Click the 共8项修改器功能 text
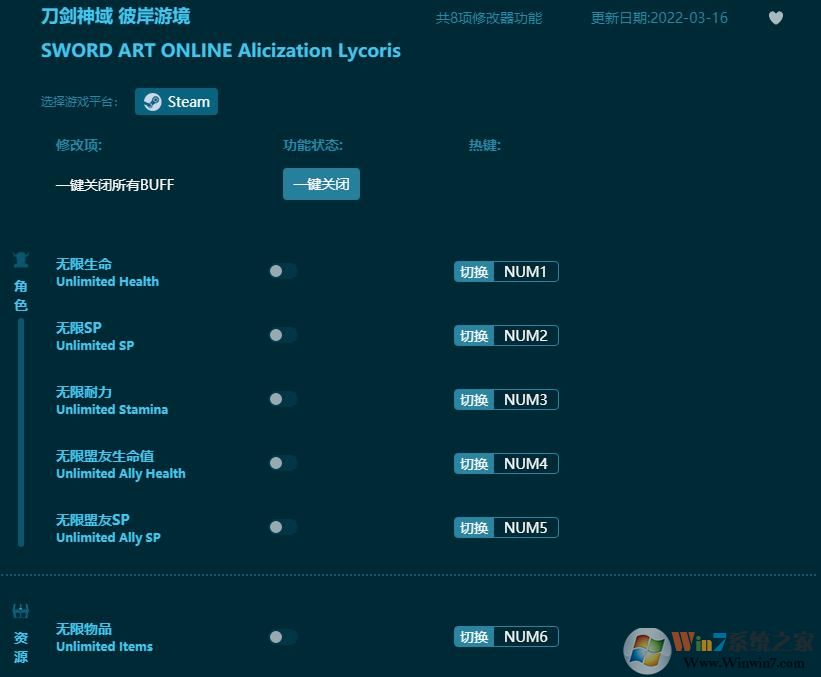This screenshot has width=821, height=677. 489,18
